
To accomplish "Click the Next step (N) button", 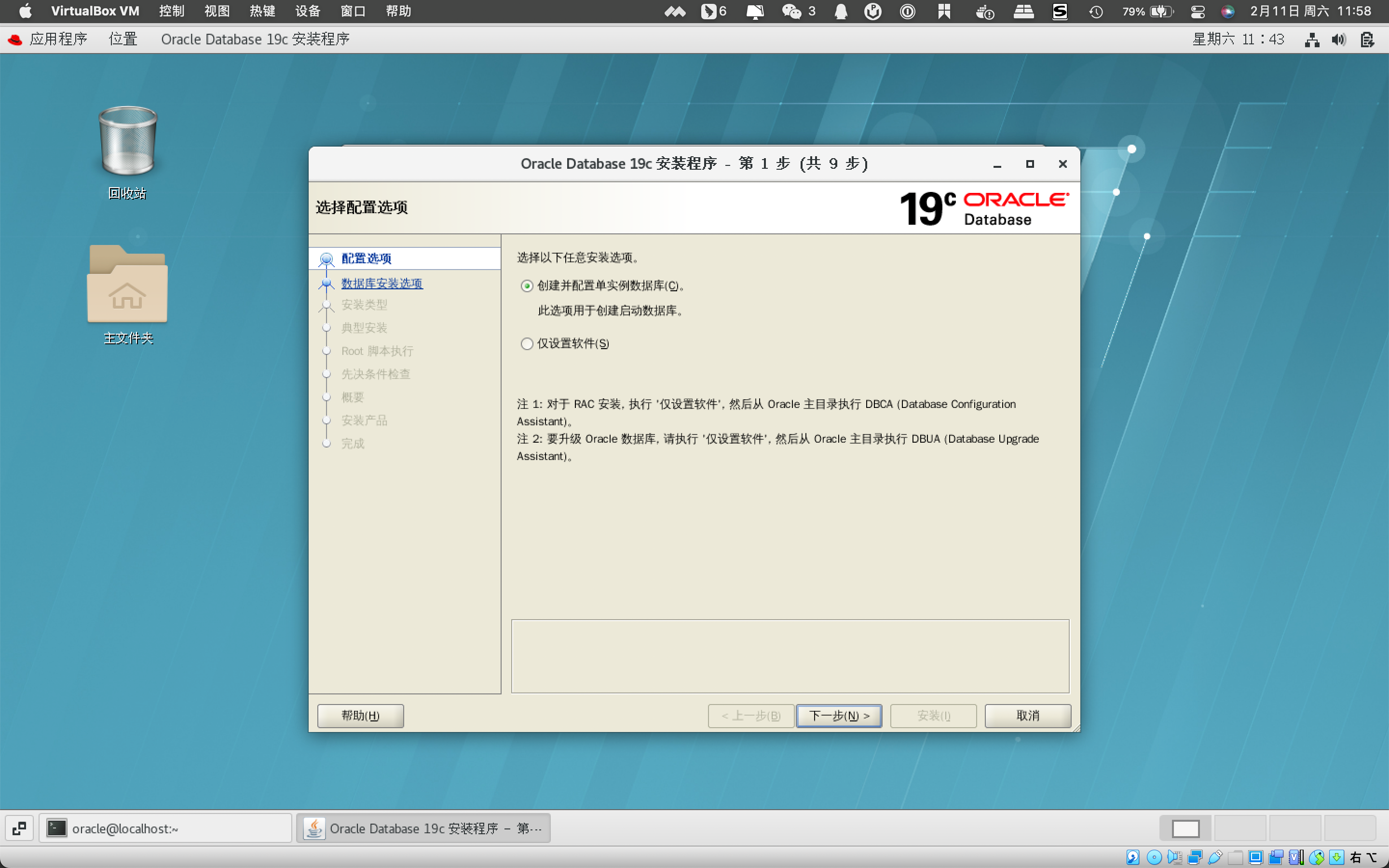I will [x=839, y=715].
